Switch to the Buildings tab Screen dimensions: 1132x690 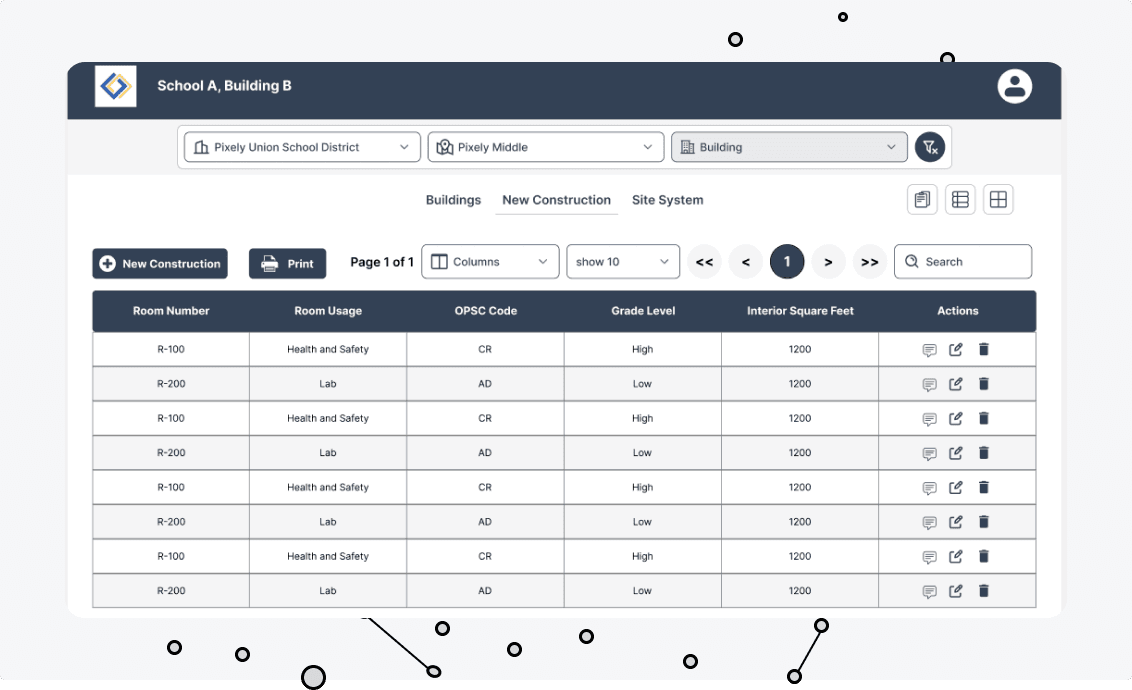click(453, 200)
